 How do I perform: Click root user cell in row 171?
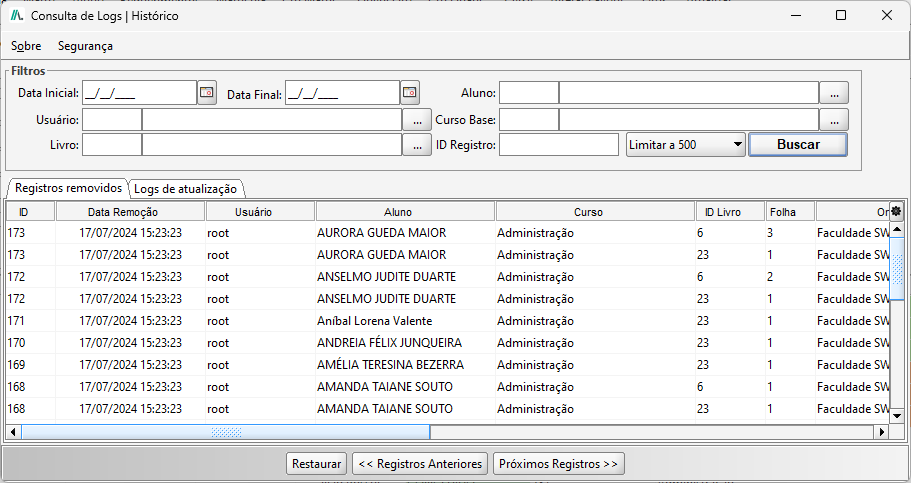point(260,321)
